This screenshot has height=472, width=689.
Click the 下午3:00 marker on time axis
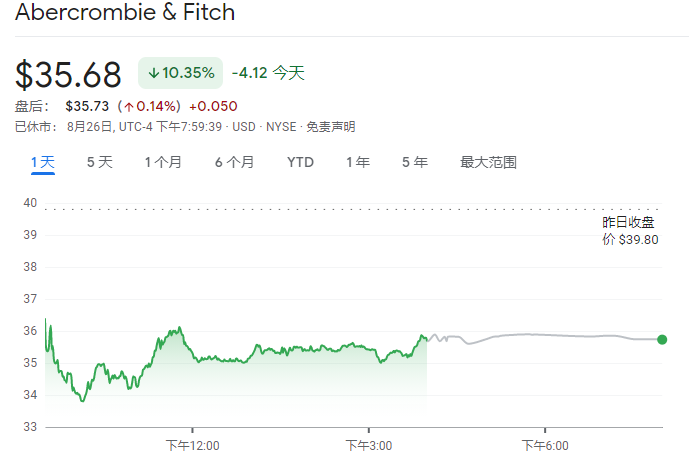click(x=368, y=445)
